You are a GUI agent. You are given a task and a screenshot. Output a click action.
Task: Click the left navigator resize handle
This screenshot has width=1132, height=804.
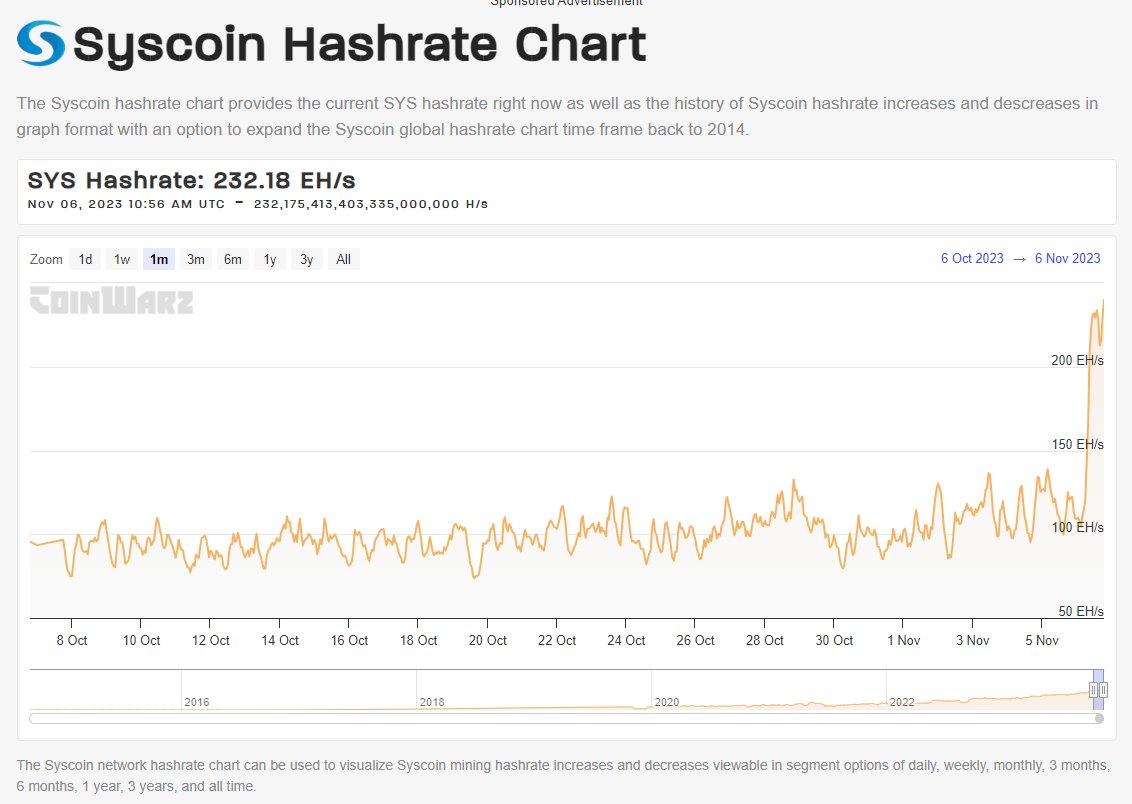pyautogui.click(x=1092, y=689)
